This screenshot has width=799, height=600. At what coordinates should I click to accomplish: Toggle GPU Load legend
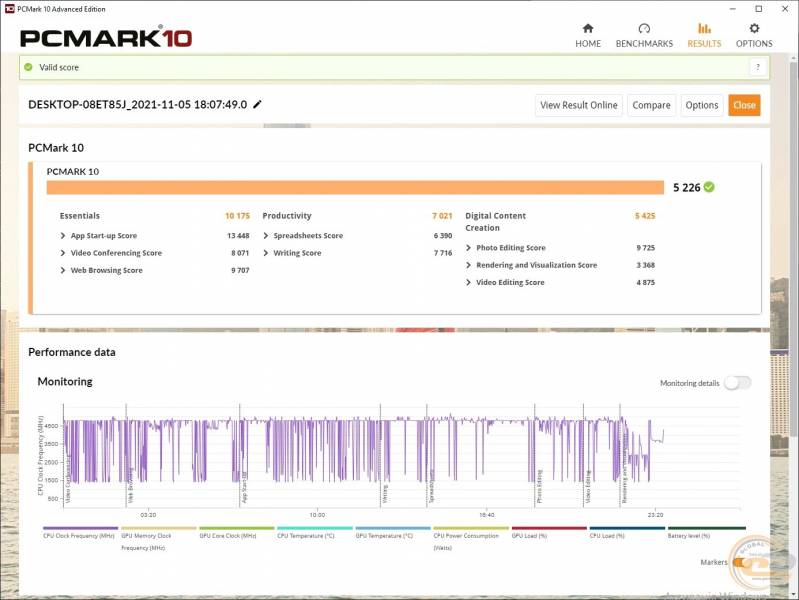[x=549, y=532]
